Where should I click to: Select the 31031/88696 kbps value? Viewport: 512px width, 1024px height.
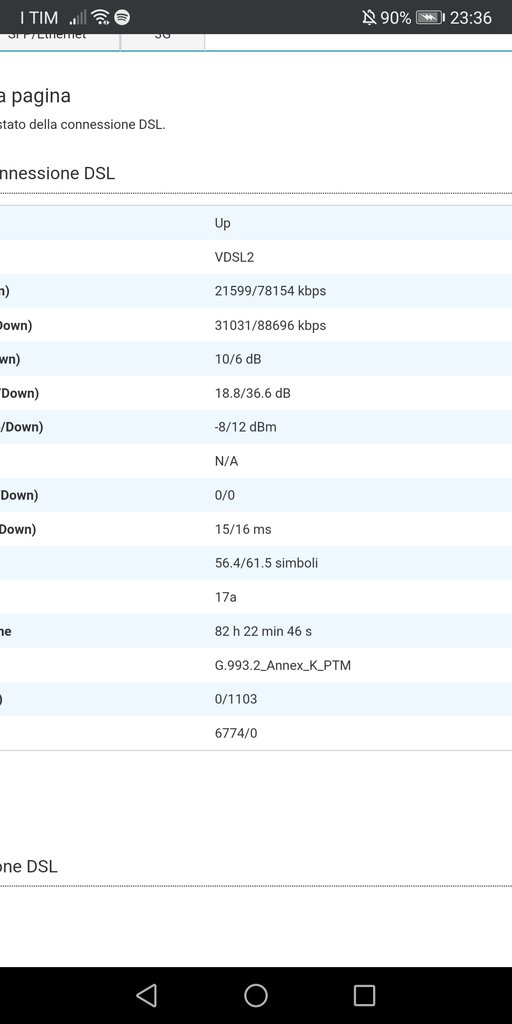point(270,325)
